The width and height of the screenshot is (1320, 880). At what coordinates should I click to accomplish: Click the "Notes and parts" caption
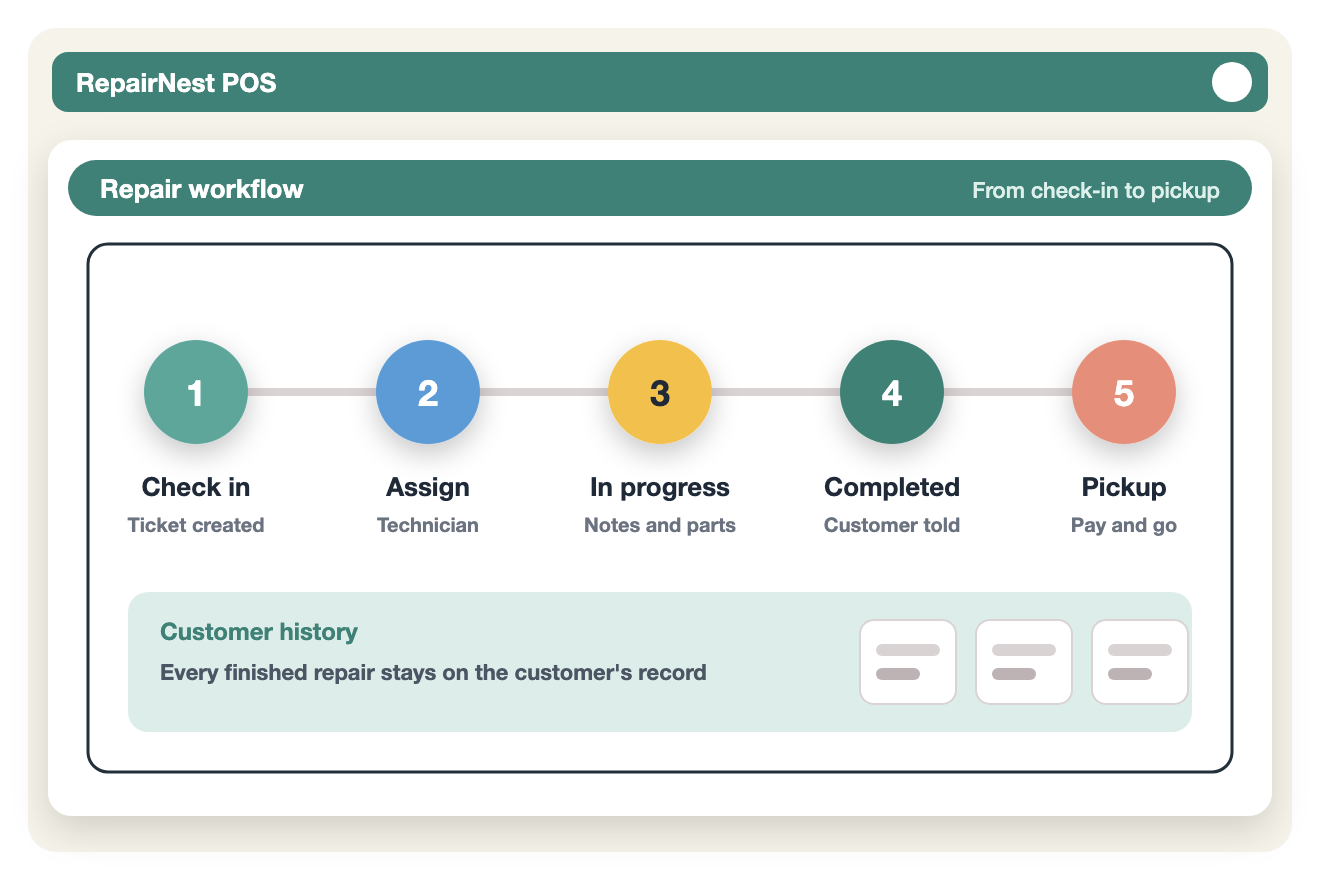(x=660, y=525)
